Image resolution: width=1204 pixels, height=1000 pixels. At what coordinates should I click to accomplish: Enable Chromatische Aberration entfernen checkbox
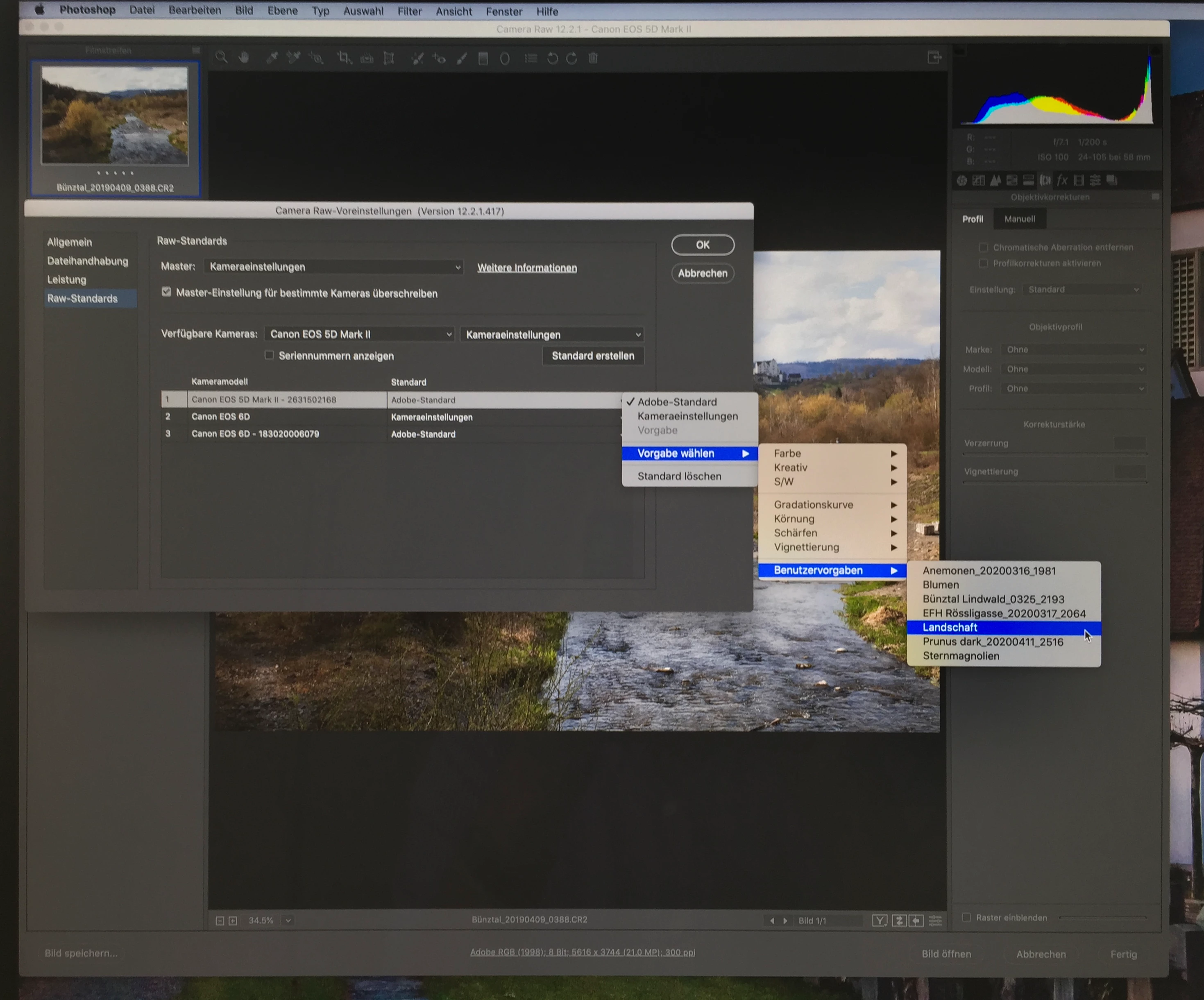[x=983, y=248]
